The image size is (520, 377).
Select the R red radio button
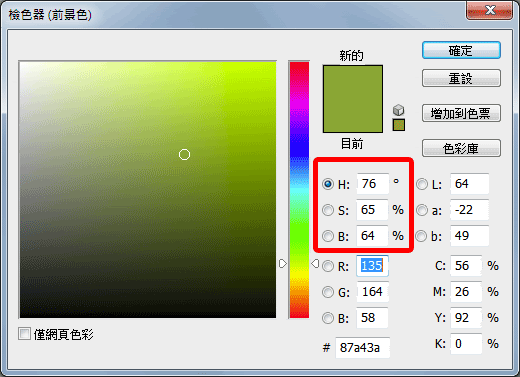pyautogui.click(x=328, y=266)
